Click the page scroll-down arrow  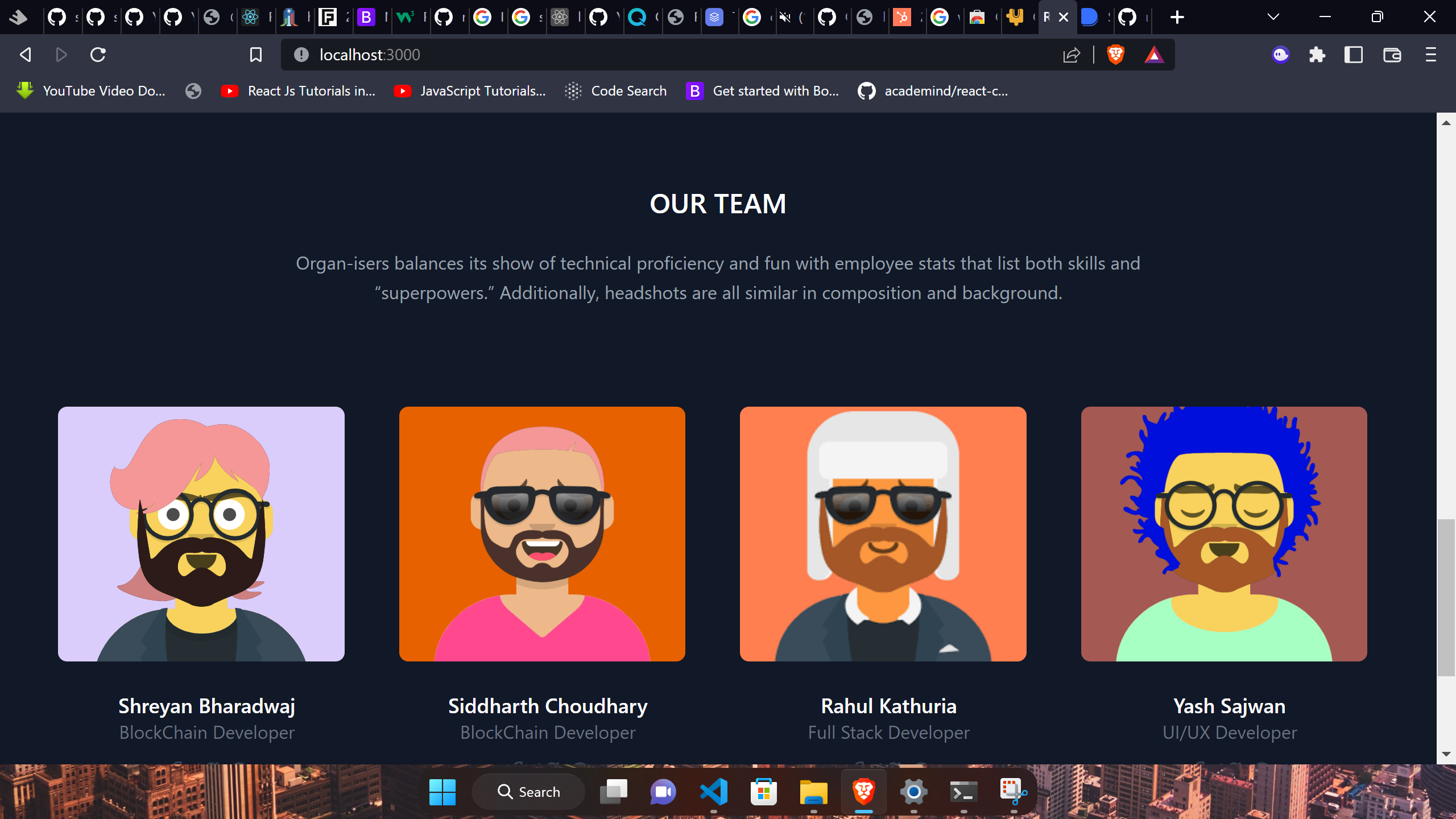[1446, 754]
